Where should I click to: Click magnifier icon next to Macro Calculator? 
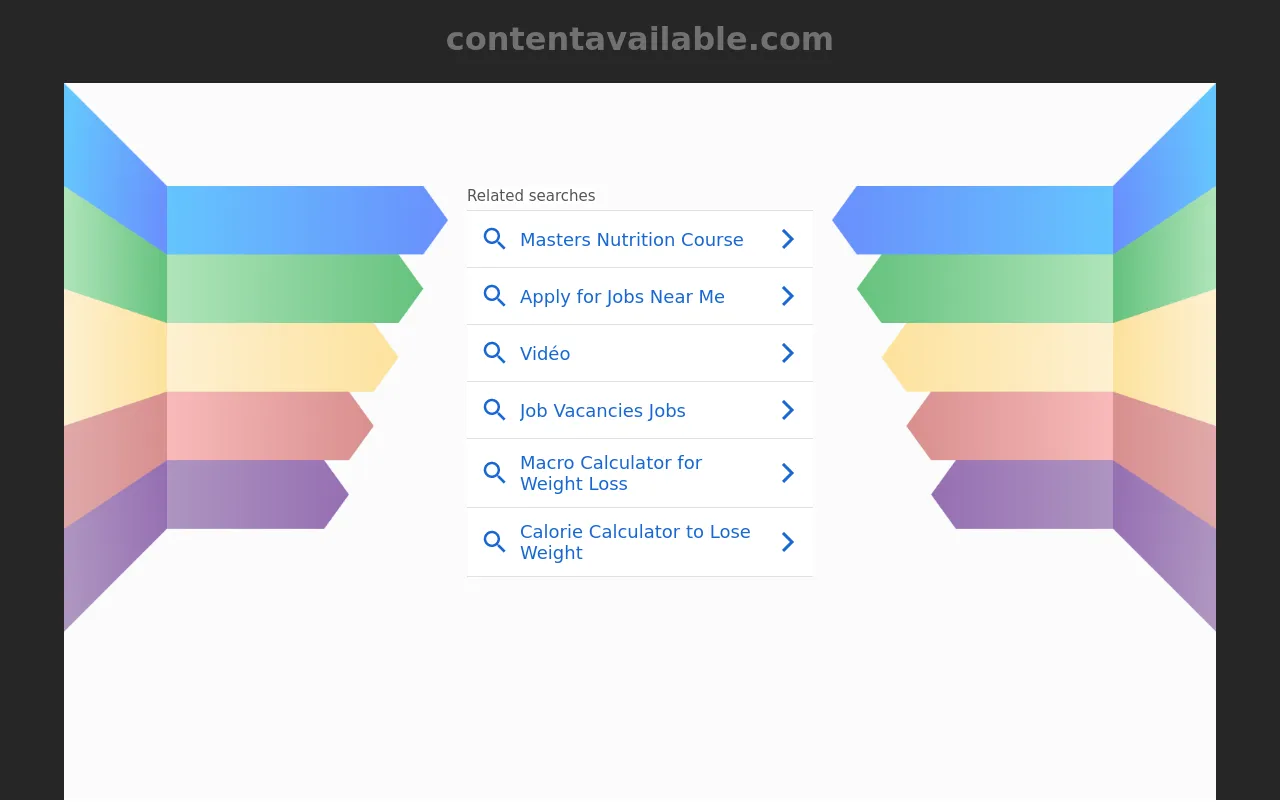(494, 473)
